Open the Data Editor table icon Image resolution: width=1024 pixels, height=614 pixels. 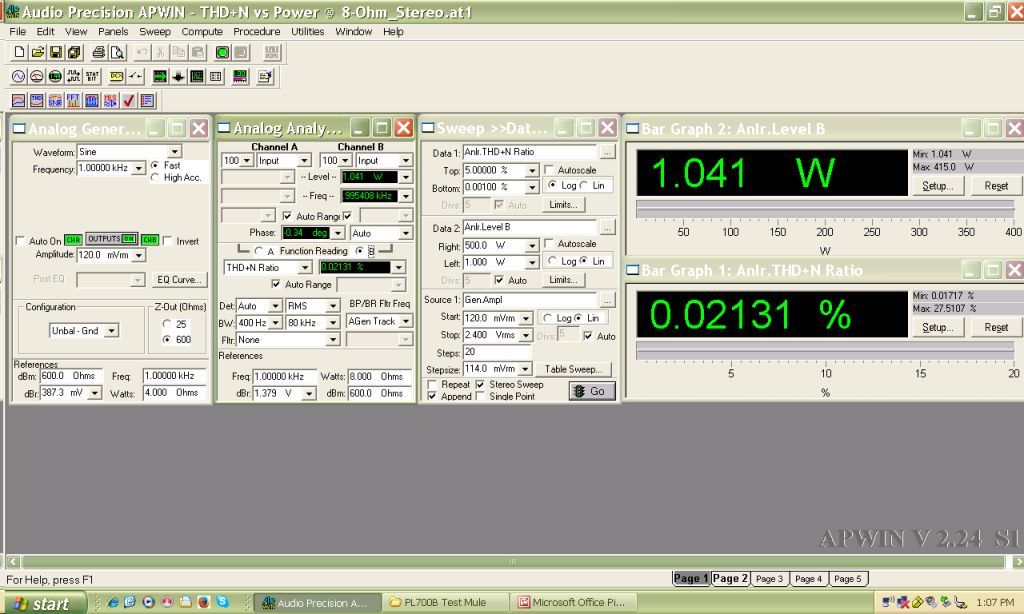click(x=216, y=76)
